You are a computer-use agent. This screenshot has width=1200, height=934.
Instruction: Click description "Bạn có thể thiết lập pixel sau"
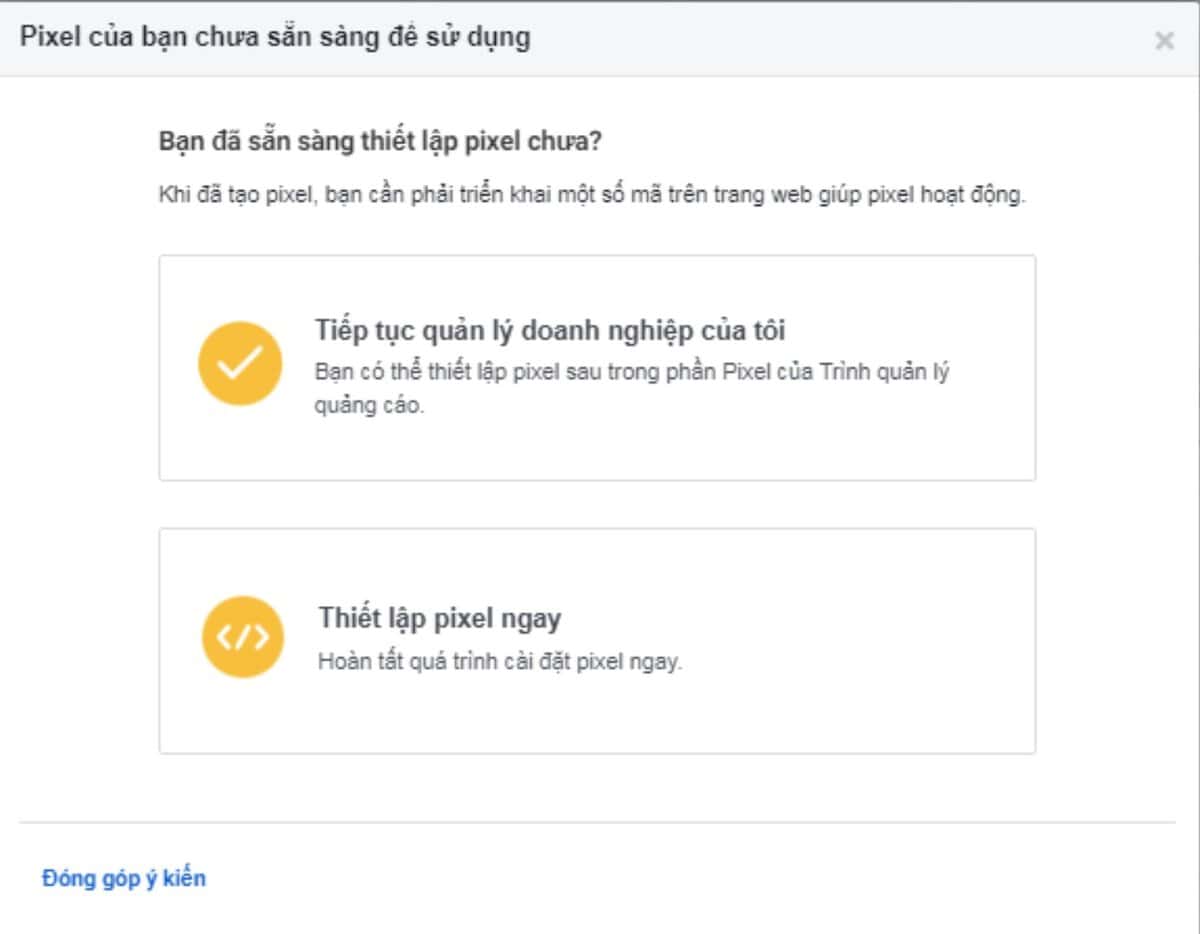point(632,373)
